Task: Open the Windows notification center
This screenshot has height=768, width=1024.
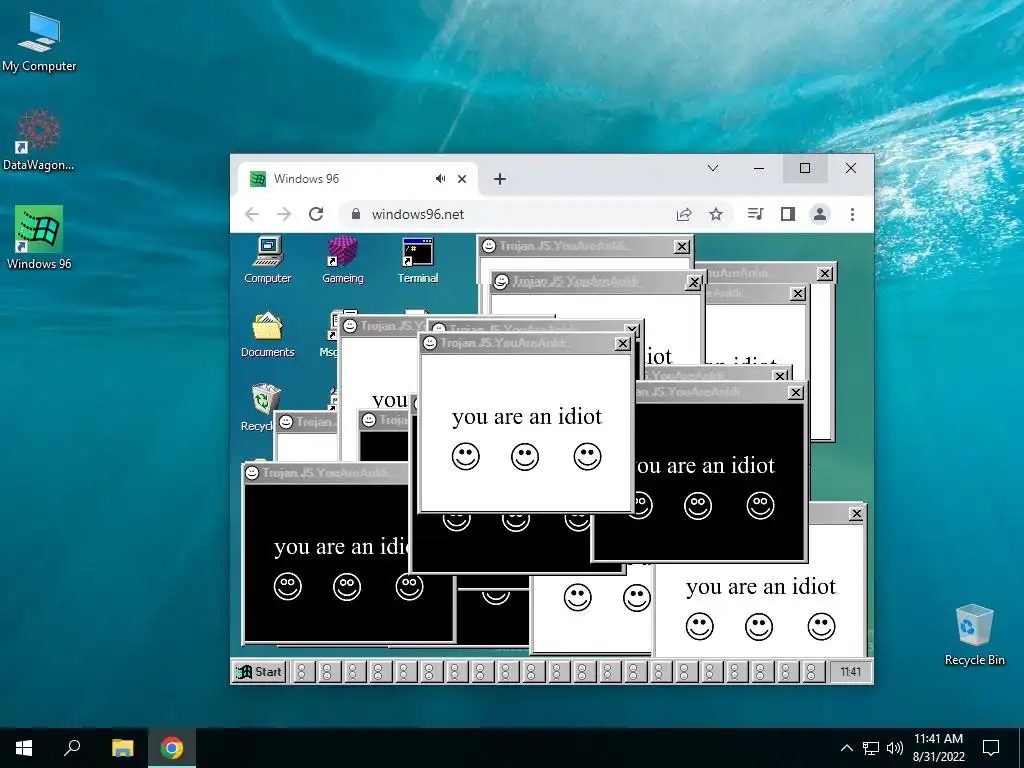Action: pos(991,748)
